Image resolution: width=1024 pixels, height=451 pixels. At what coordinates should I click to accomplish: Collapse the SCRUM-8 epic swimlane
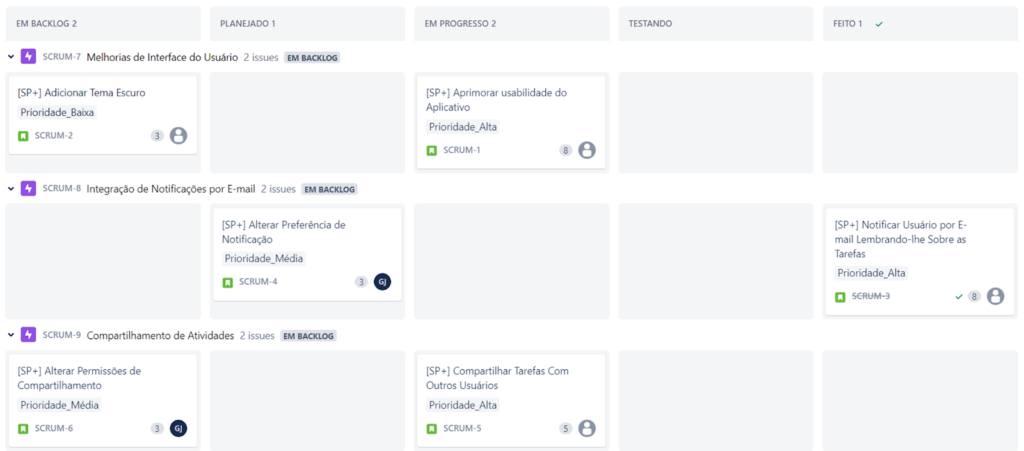click(x=11, y=188)
